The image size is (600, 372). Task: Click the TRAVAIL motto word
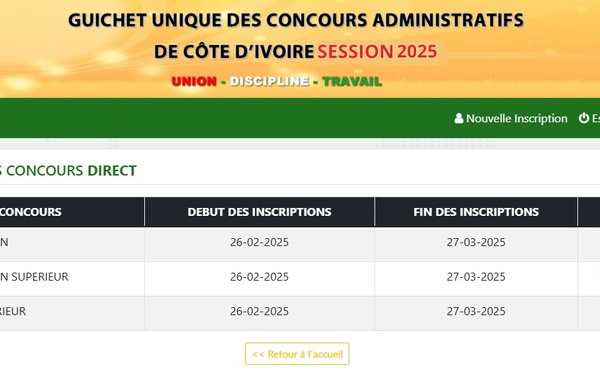point(352,82)
